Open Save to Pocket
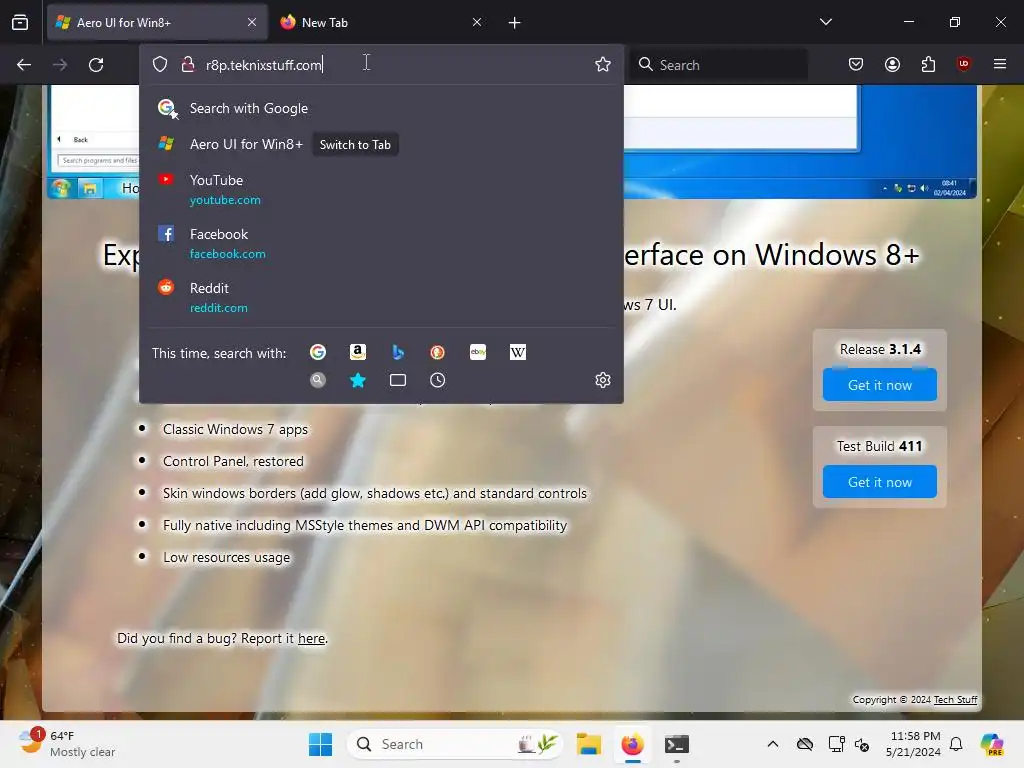This screenshot has height=768, width=1024. (x=856, y=64)
